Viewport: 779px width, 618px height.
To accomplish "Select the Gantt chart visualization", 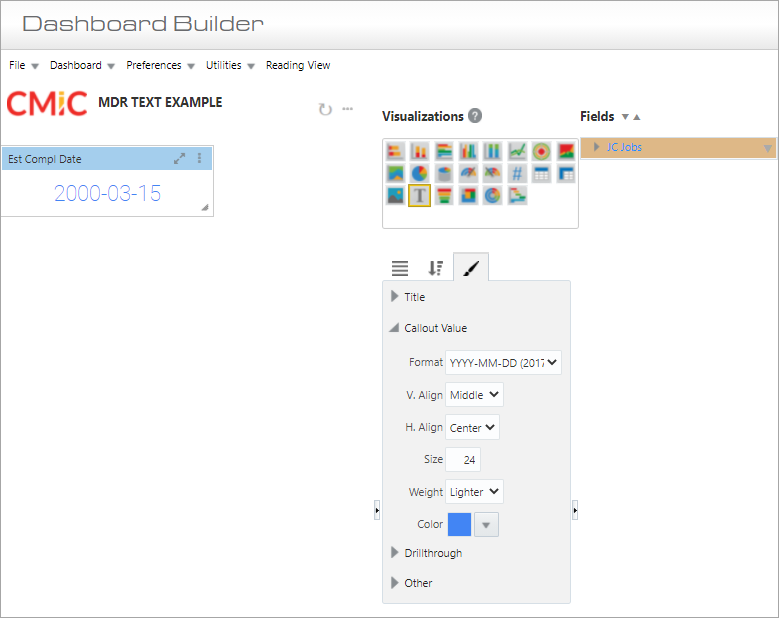I will [x=517, y=195].
